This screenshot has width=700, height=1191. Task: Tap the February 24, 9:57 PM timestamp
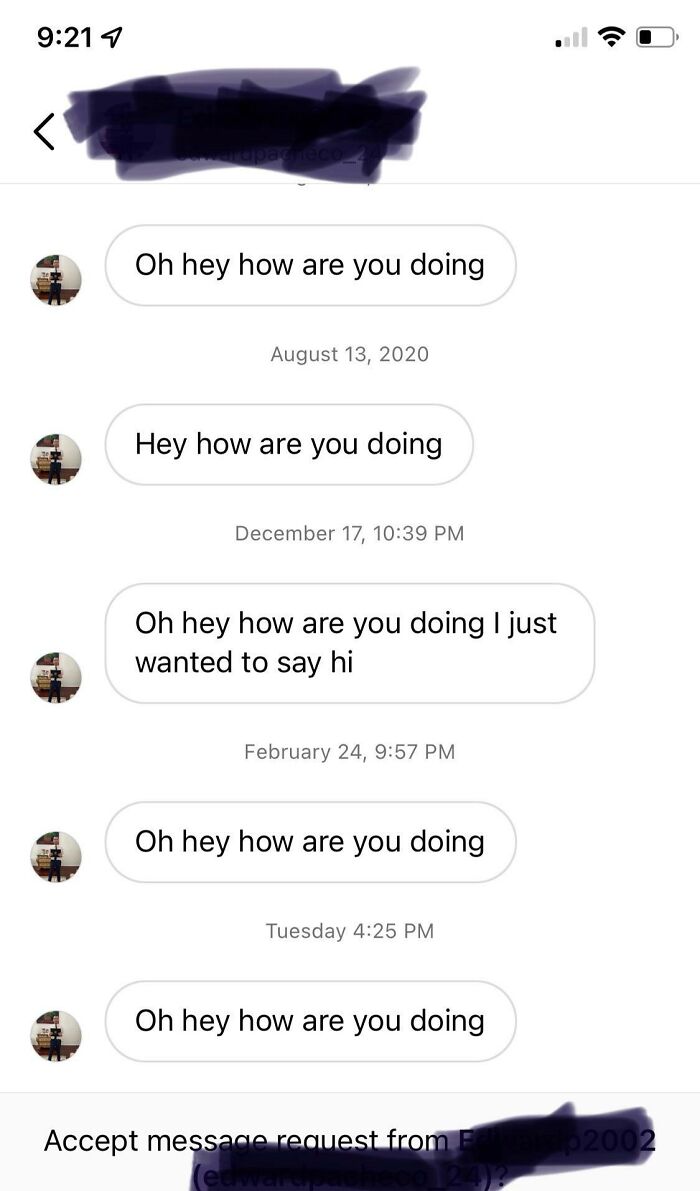[x=349, y=751]
